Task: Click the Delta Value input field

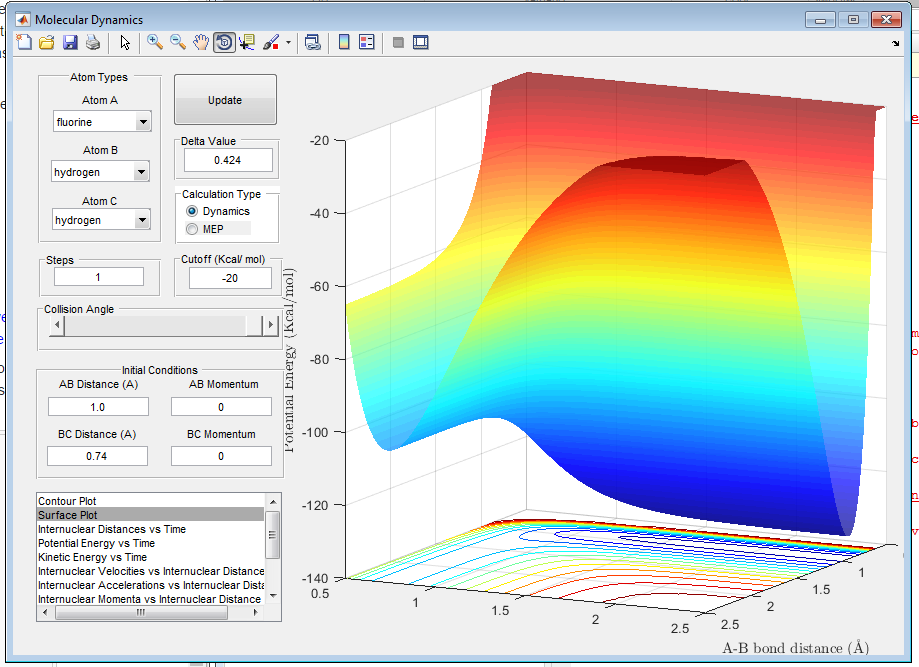Action: tap(227, 160)
